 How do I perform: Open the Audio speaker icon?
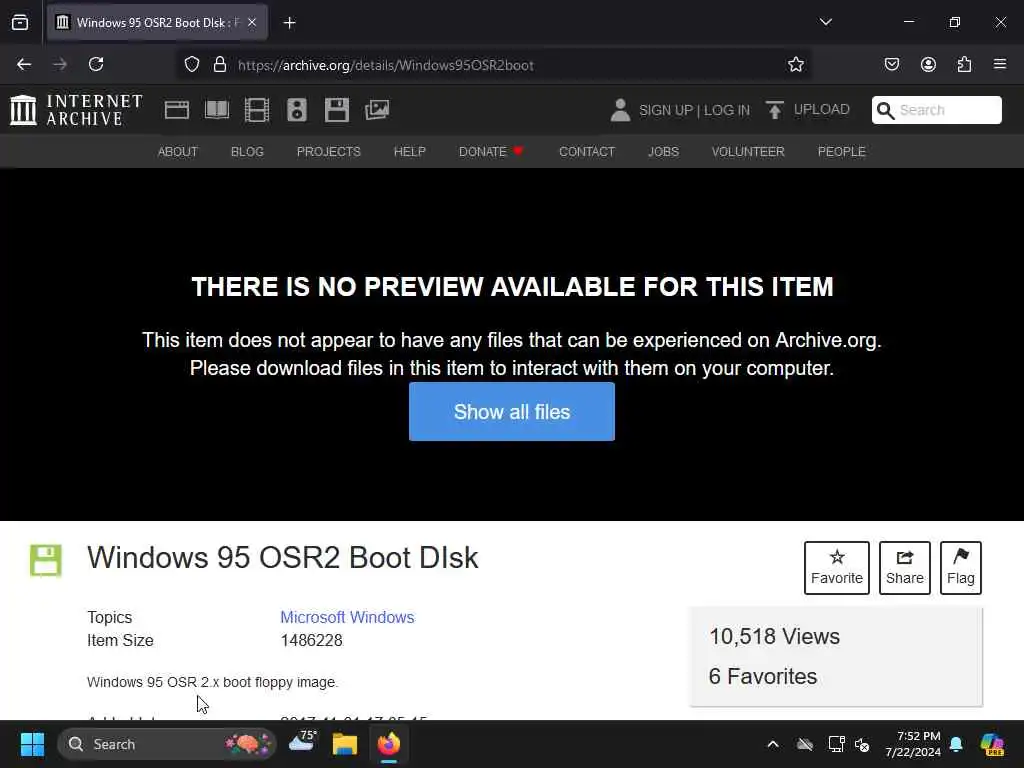click(x=296, y=110)
